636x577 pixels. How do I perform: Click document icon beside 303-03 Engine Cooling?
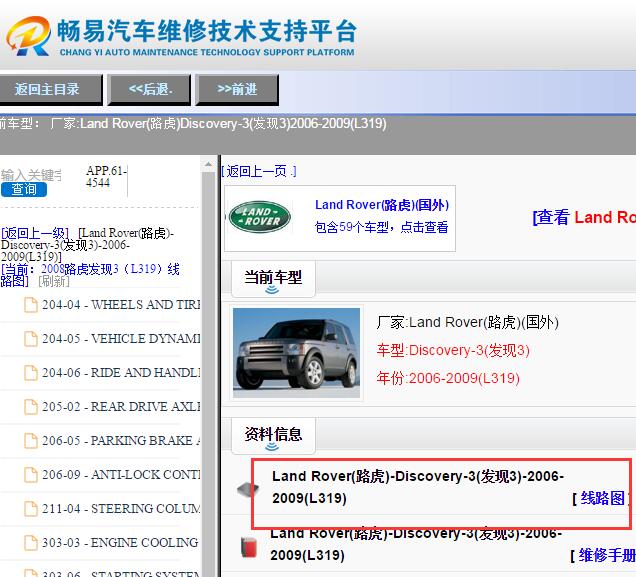coord(31,543)
